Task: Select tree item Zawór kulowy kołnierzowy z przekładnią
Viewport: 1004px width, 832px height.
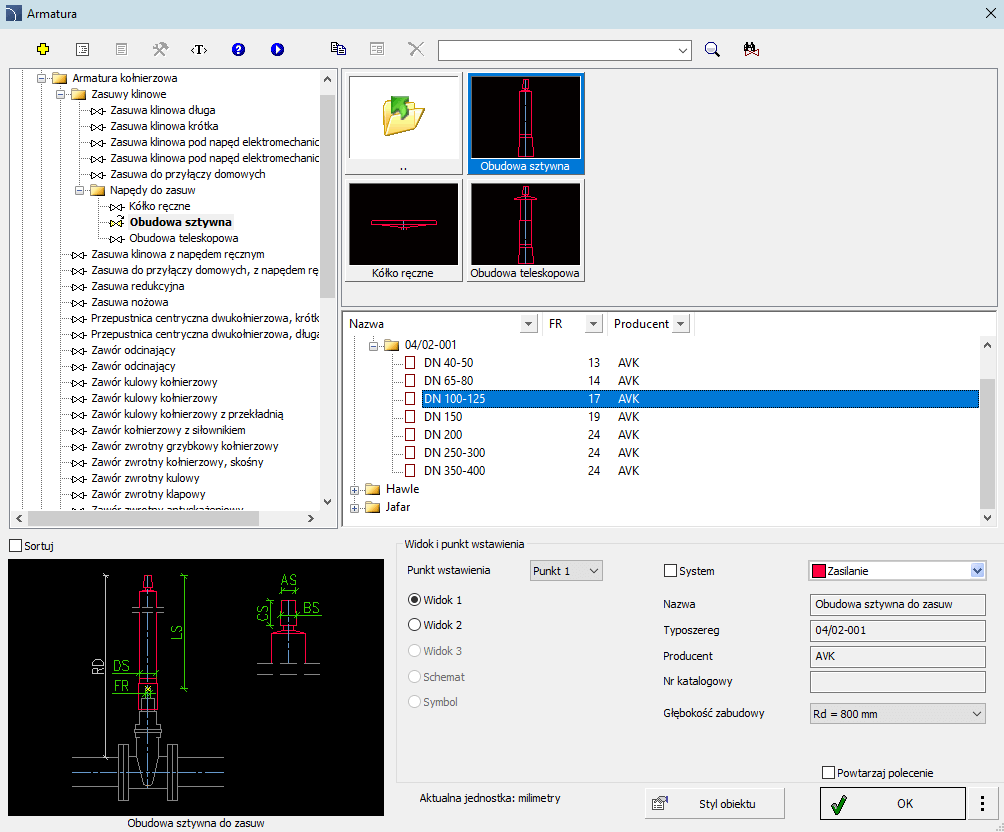Action: (x=187, y=414)
